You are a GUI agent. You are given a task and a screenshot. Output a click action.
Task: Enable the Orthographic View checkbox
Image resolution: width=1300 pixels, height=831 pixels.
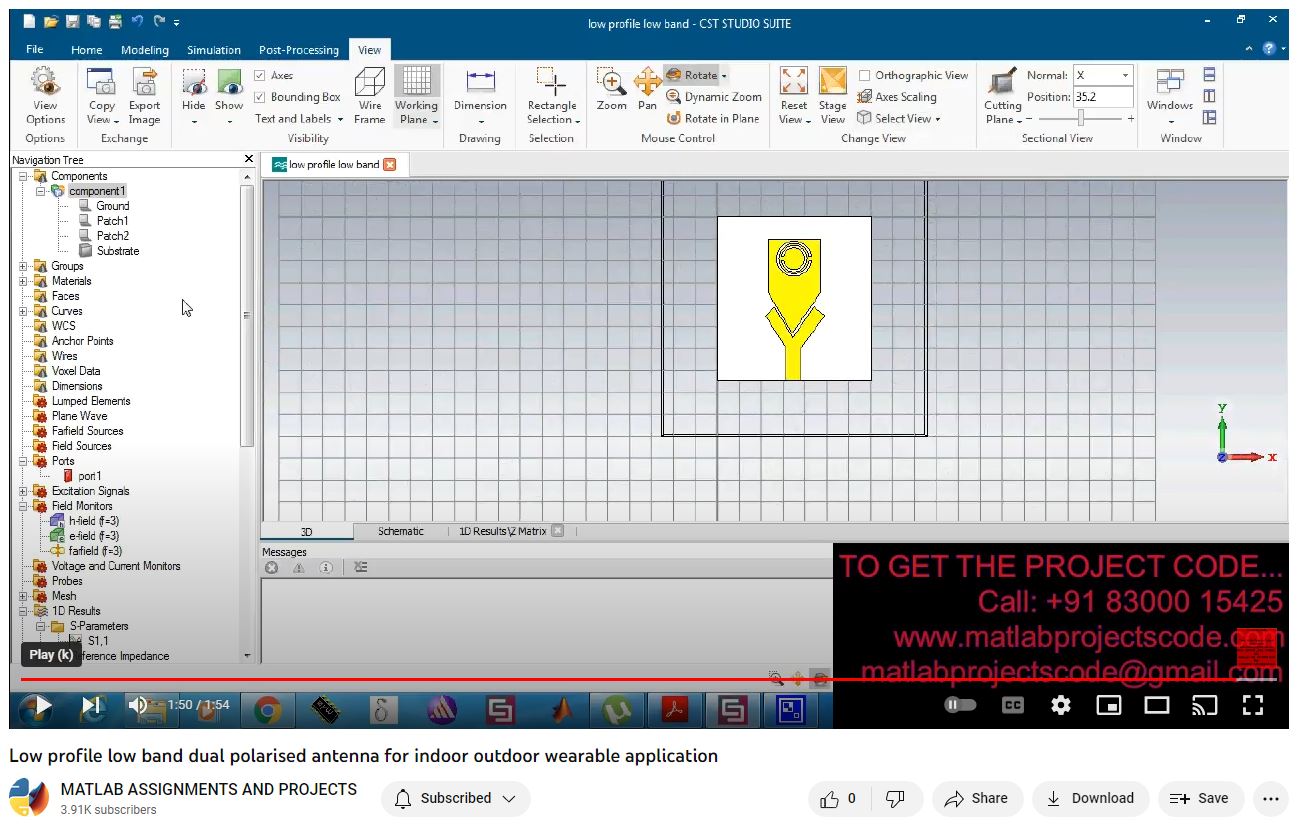tap(865, 76)
